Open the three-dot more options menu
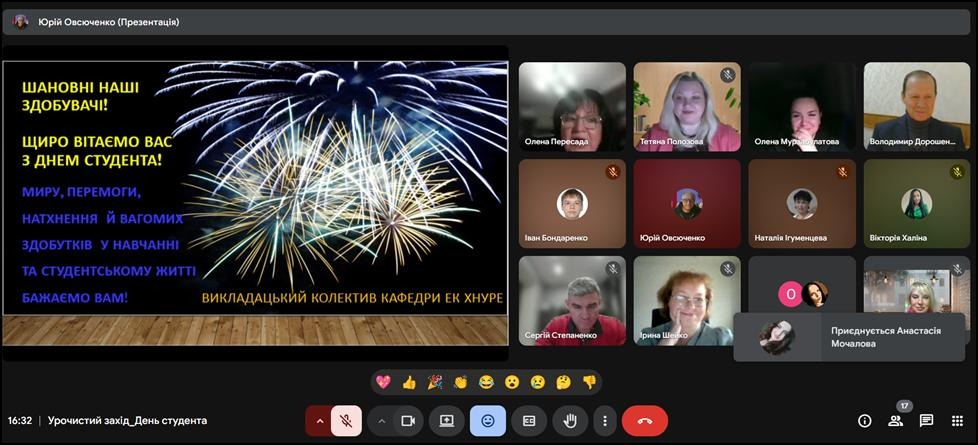 (x=602, y=421)
